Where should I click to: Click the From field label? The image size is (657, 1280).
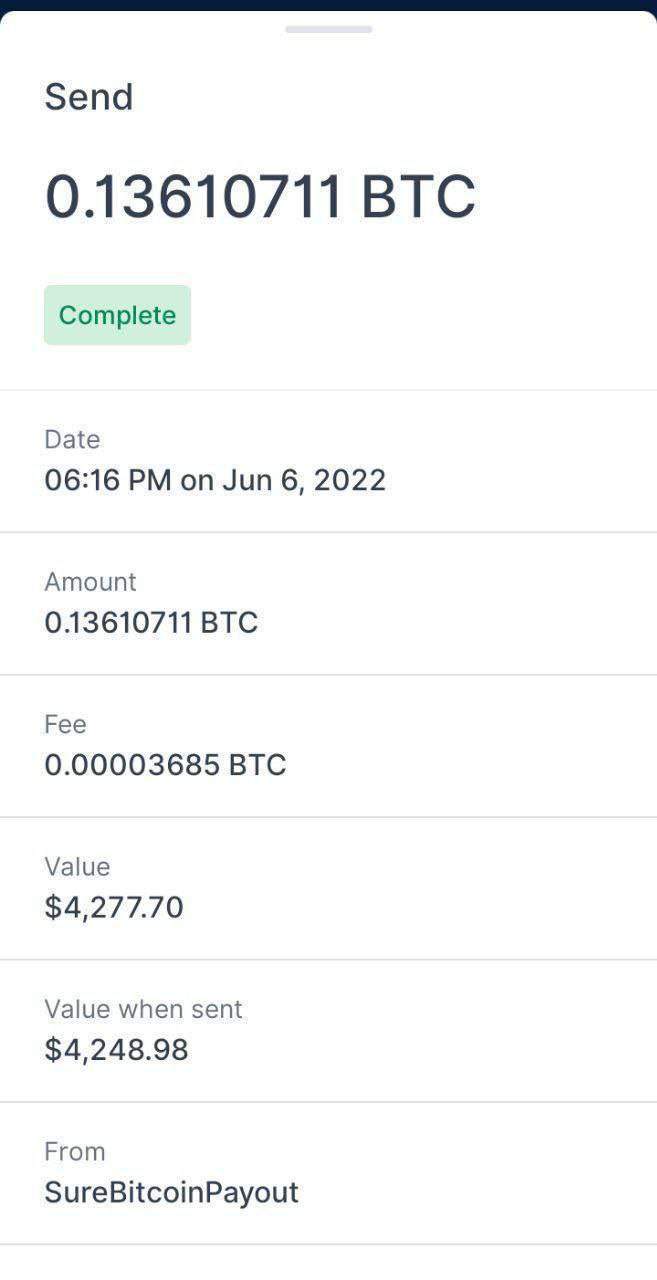(74, 1151)
